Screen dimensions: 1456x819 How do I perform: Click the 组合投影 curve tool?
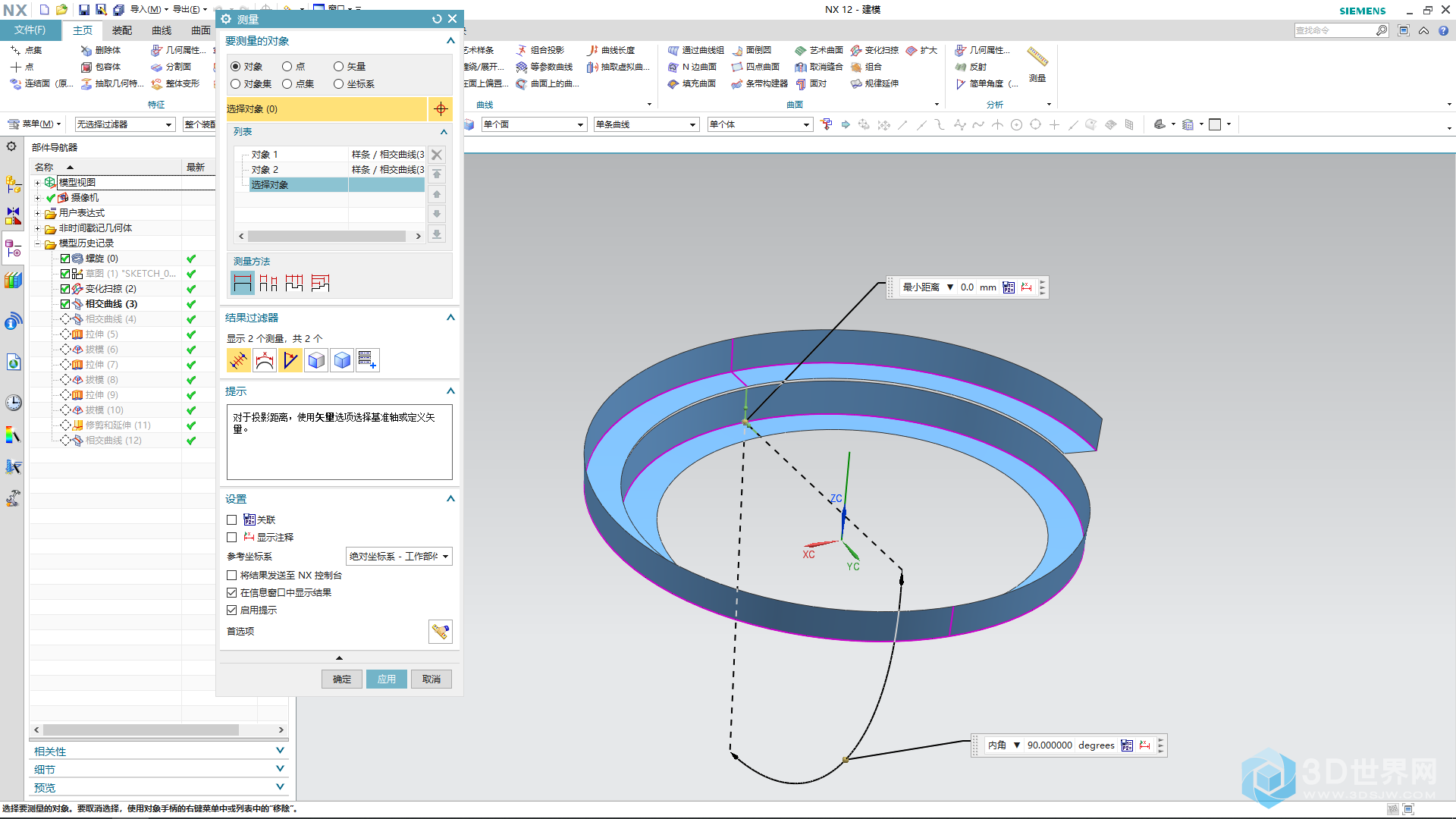[x=540, y=50]
